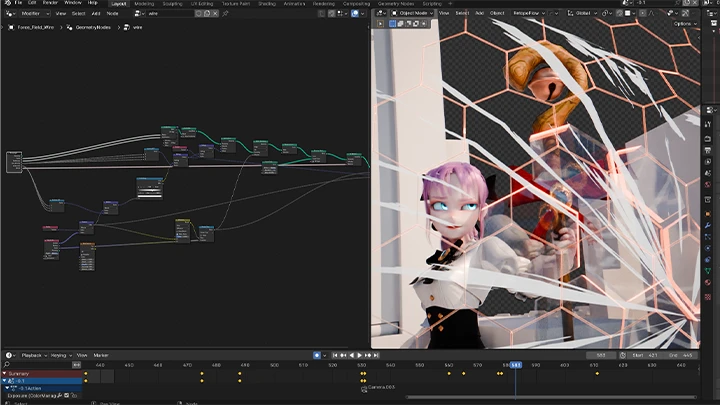Image resolution: width=720 pixels, height=405 pixels.
Task: Open the Render properties tab
Action: pos(708,139)
